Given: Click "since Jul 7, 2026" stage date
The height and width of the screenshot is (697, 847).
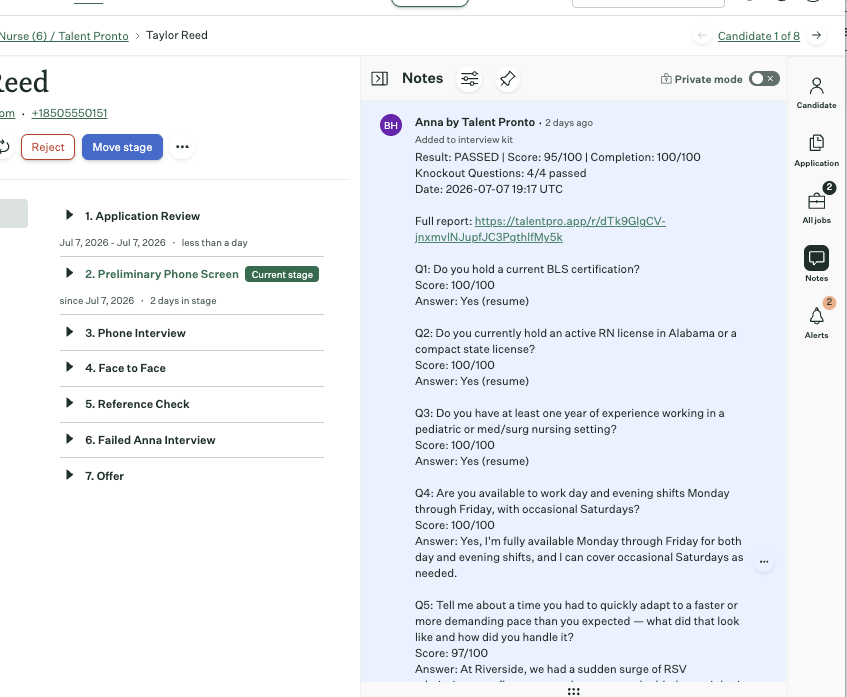Looking at the screenshot, I should coord(97,300).
